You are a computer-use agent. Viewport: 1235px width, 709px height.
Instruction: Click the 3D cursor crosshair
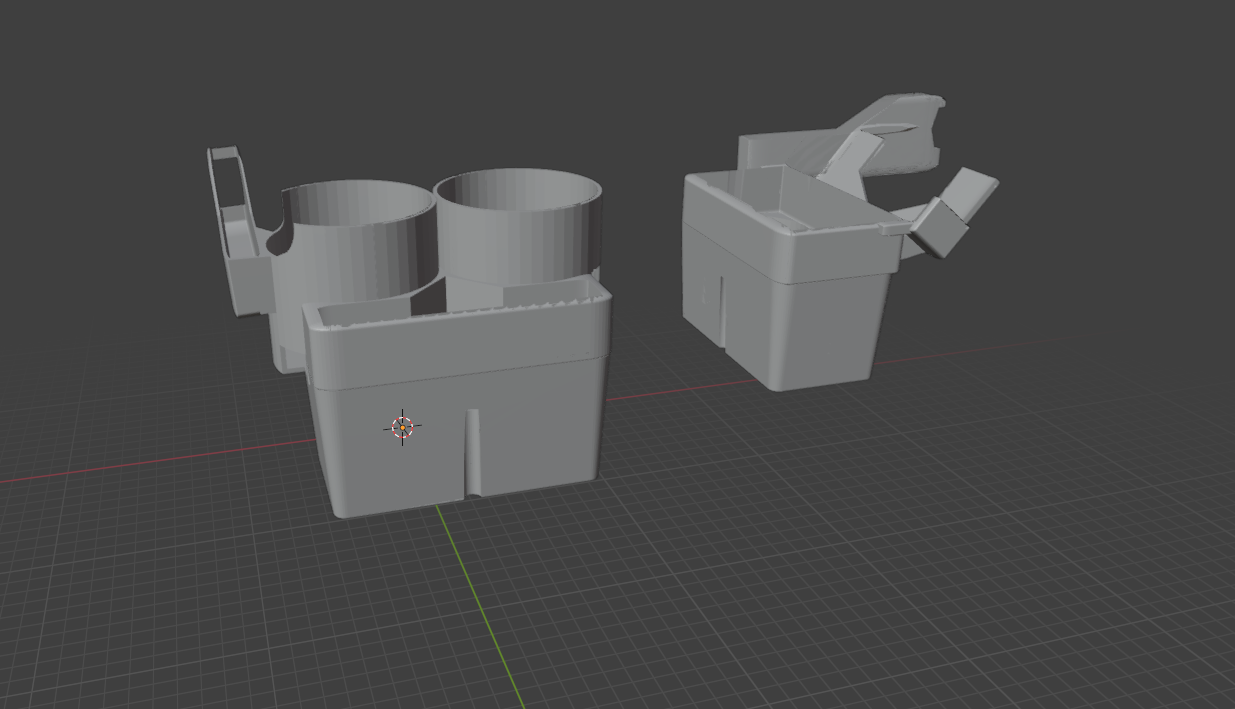tap(403, 428)
